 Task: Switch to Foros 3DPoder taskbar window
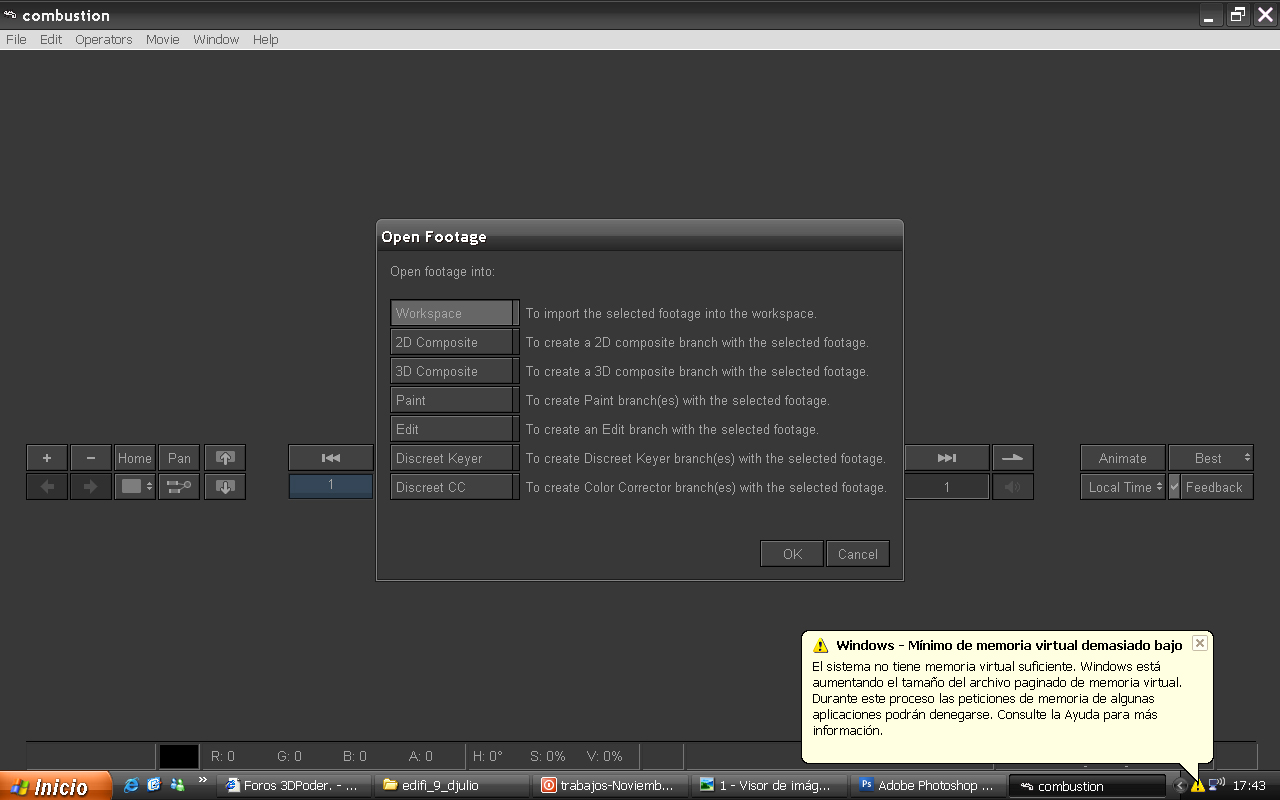point(294,786)
